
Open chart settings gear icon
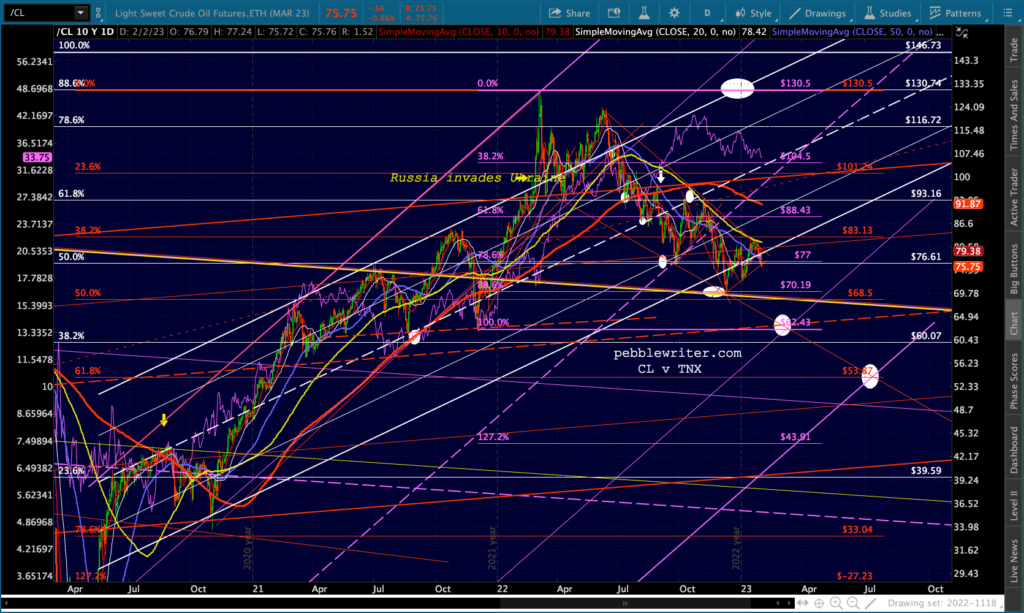click(x=674, y=13)
